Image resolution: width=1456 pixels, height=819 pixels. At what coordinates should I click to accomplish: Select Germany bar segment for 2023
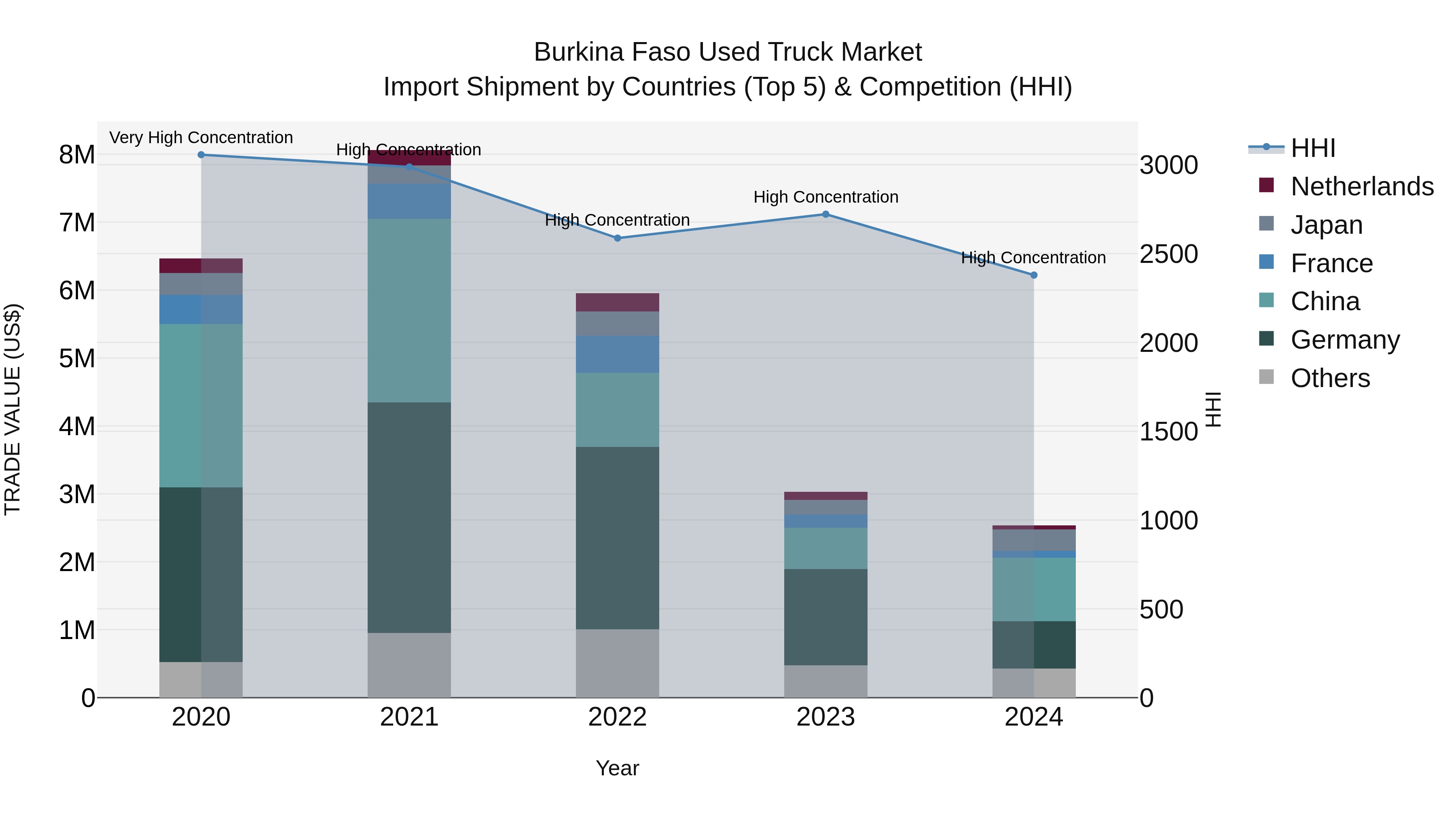826,617
